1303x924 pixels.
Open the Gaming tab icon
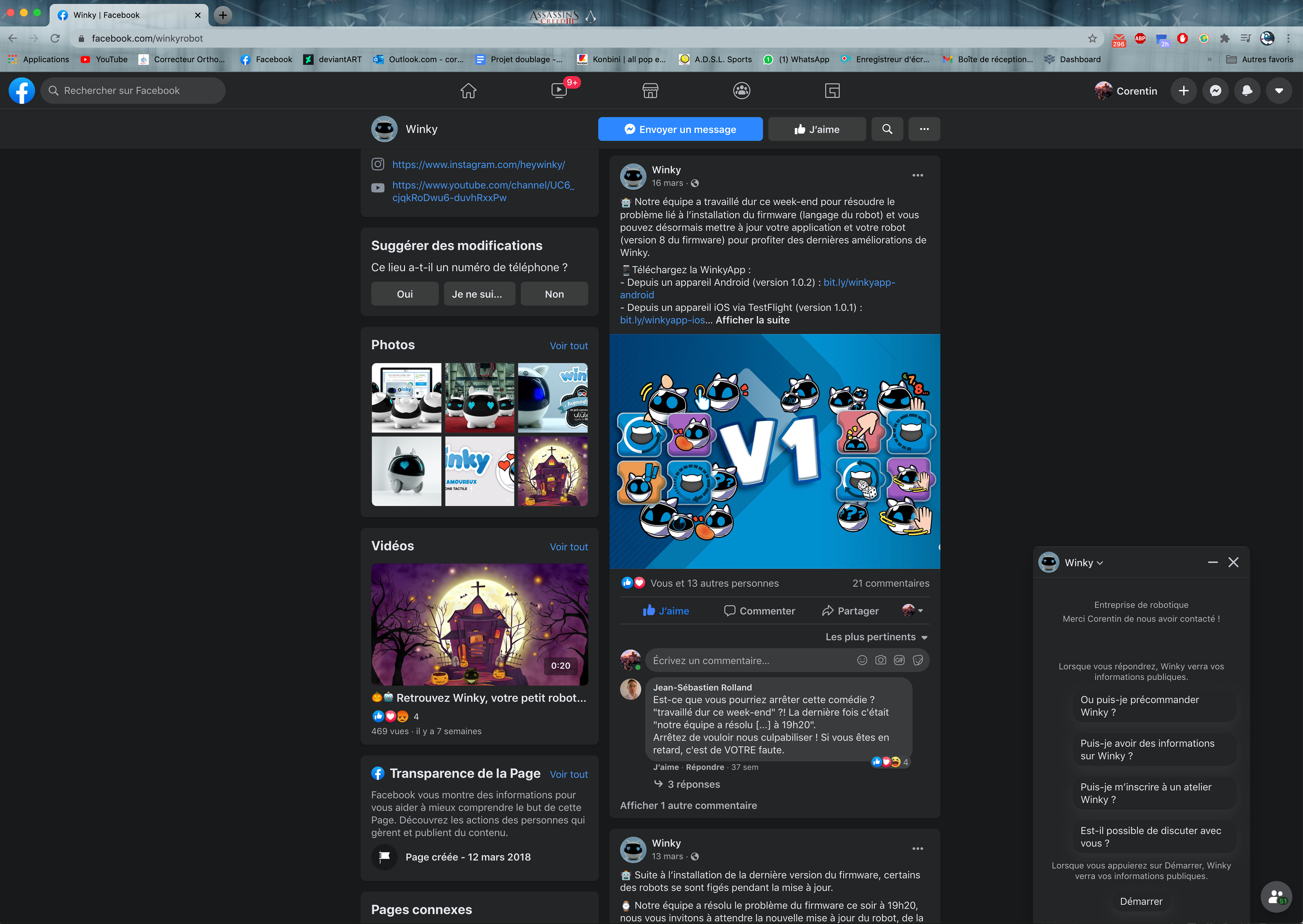pos(832,91)
